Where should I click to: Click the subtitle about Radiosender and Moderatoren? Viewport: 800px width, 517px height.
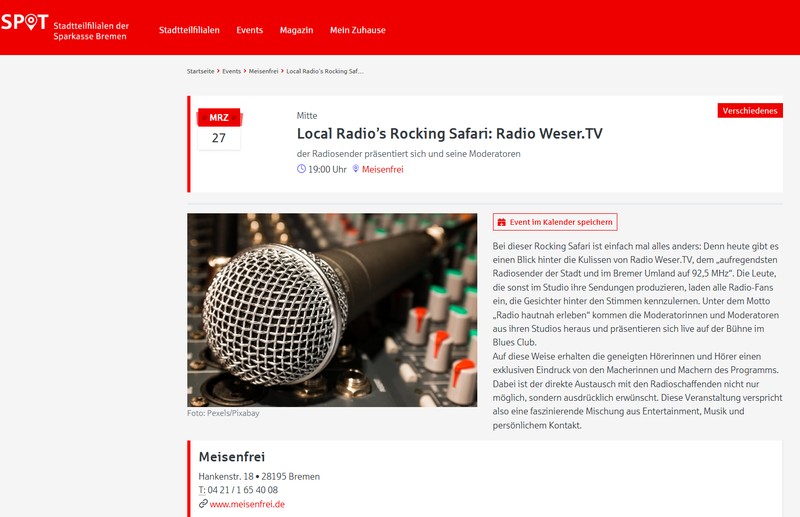pyautogui.click(x=409, y=154)
